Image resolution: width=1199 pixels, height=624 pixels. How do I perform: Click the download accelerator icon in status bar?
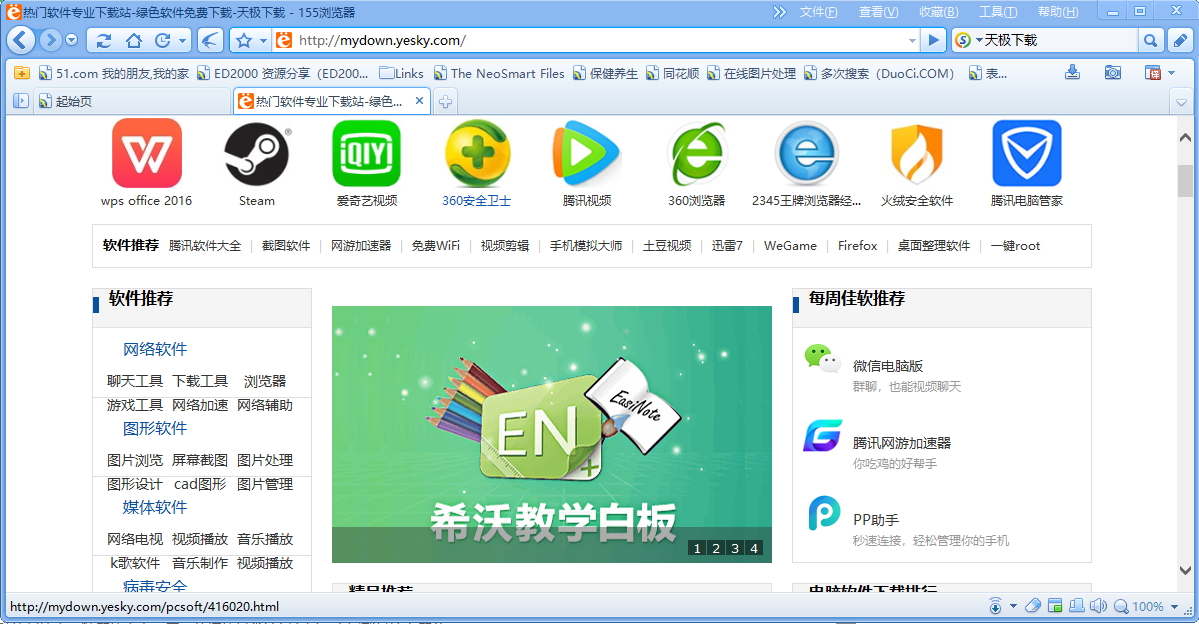pos(996,606)
